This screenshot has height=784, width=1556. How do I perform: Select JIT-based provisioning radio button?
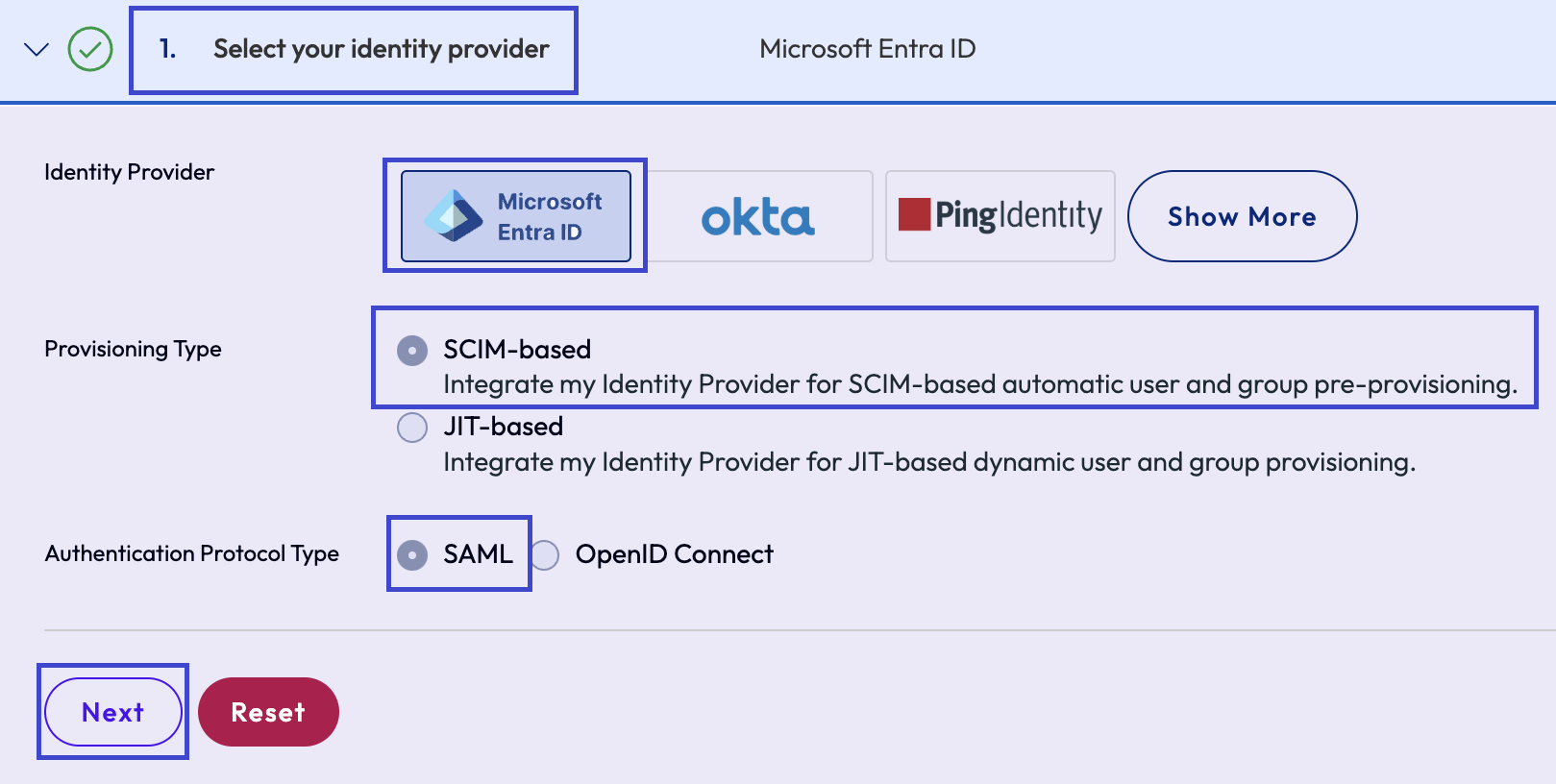412,428
